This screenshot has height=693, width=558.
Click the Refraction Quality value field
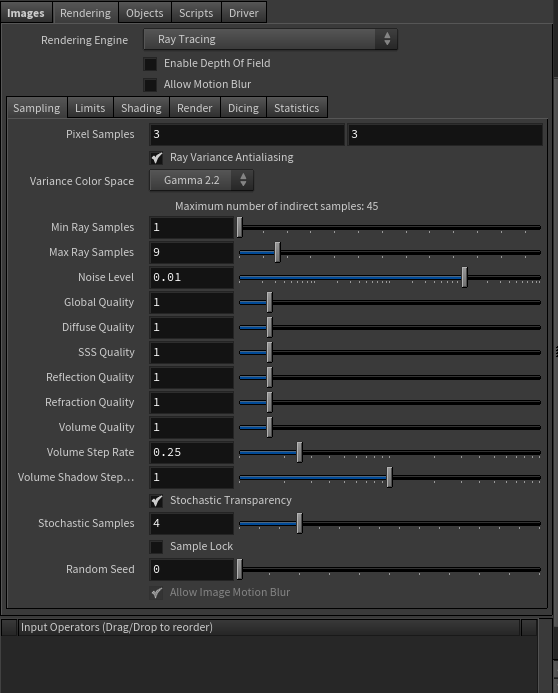point(191,403)
